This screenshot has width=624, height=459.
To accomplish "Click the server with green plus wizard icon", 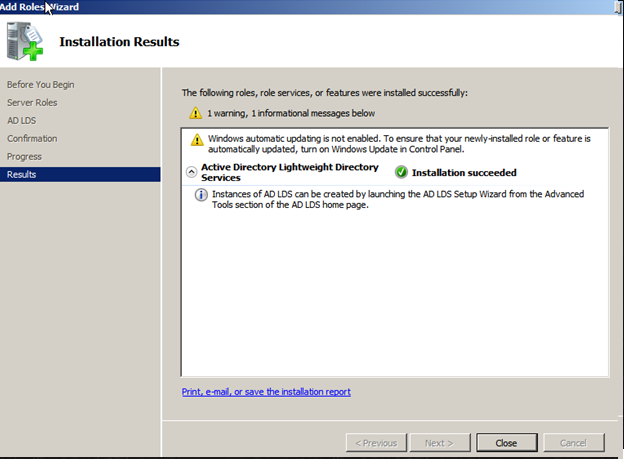I will point(25,41).
